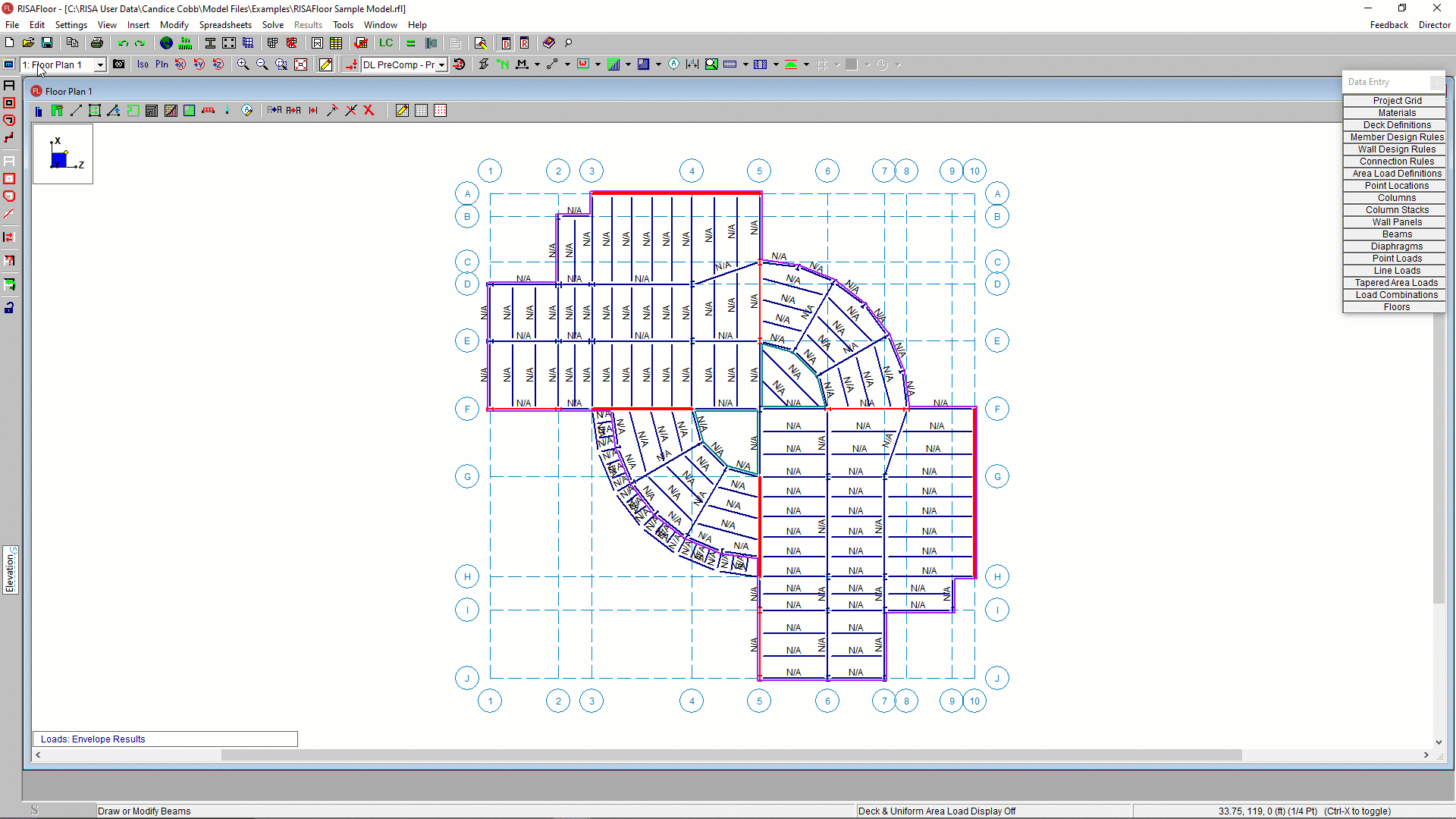Image resolution: width=1456 pixels, height=819 pixels.
Task: Open the DL PreComp load dropdown
Action: coord(441,65)
